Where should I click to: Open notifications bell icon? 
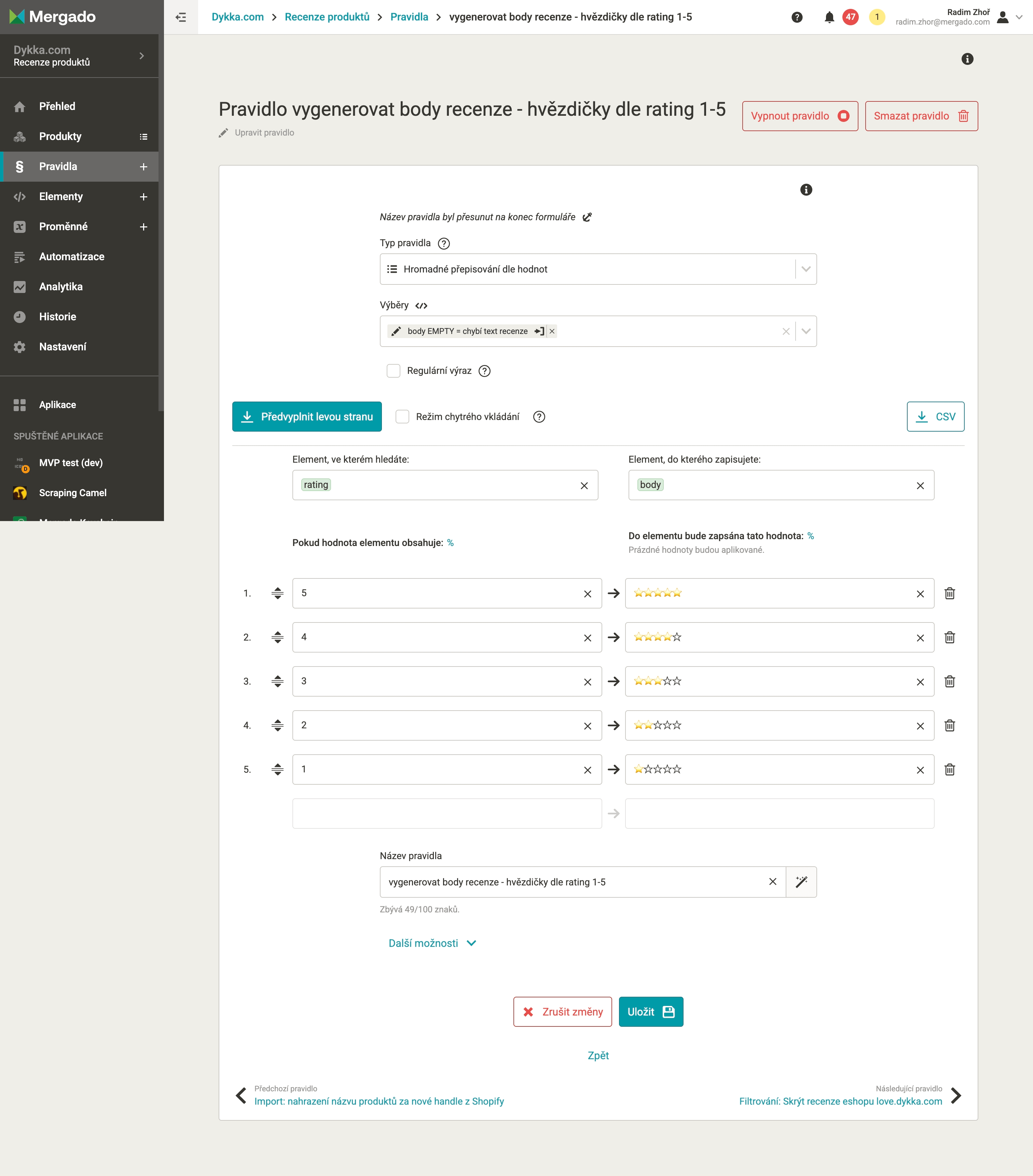tap(829, 17)
